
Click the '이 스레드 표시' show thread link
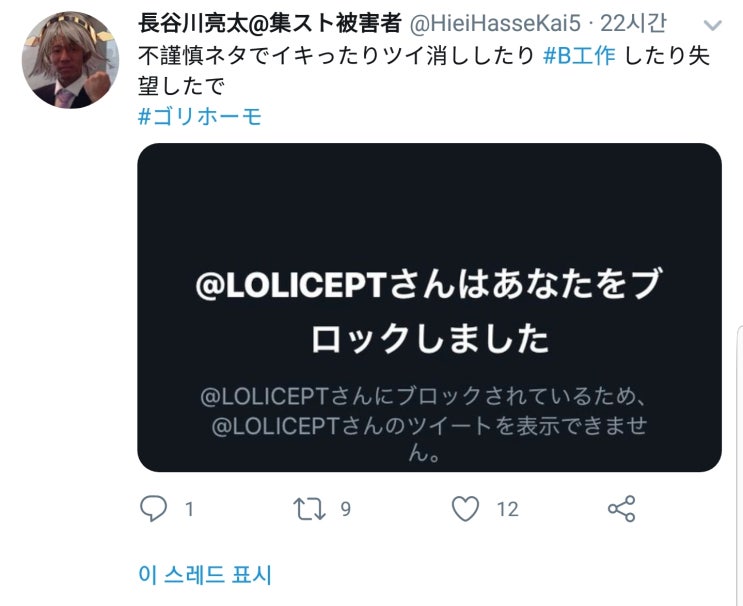[x=205, y=574]
